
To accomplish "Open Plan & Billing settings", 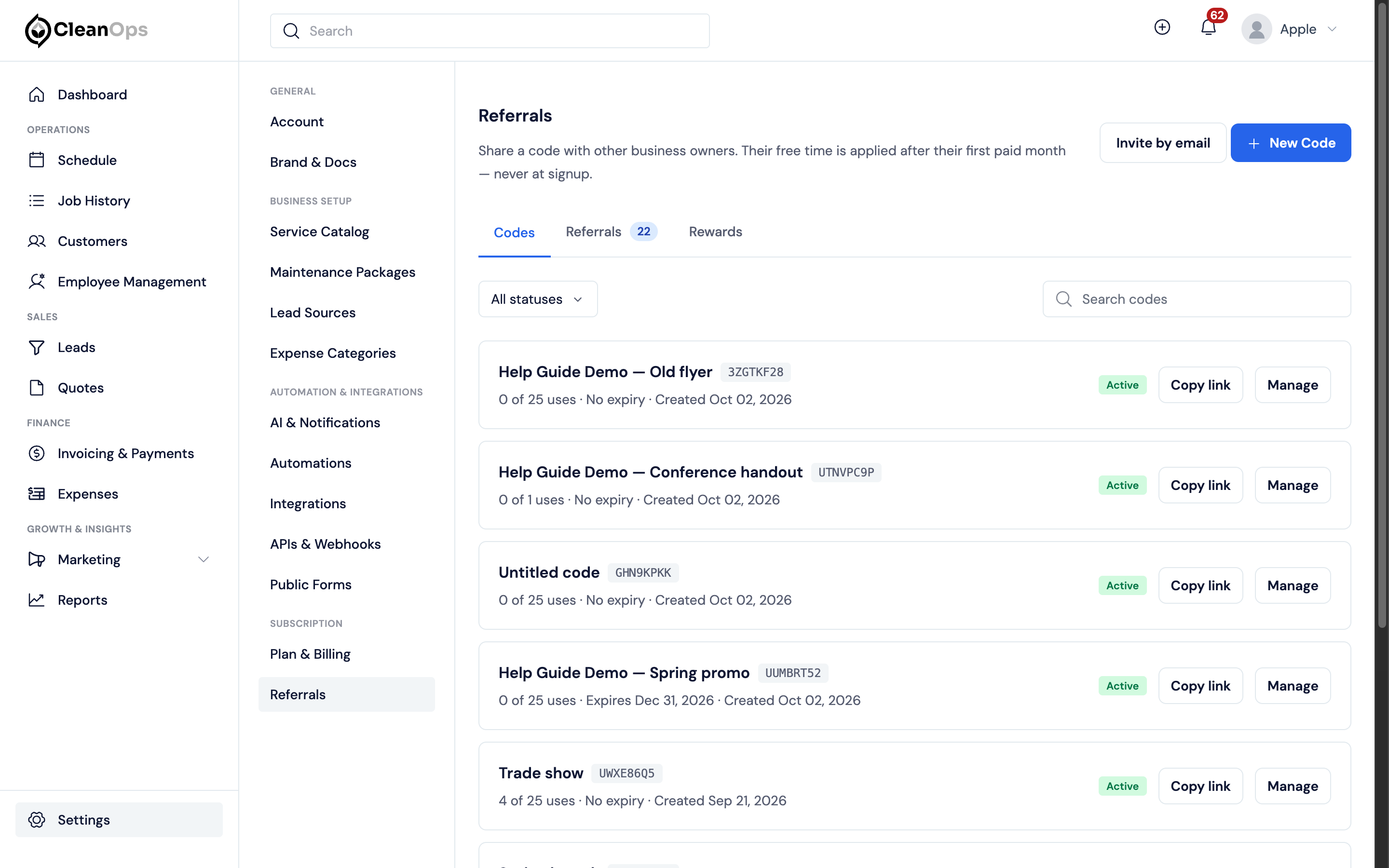I will (x=310, y=654).
